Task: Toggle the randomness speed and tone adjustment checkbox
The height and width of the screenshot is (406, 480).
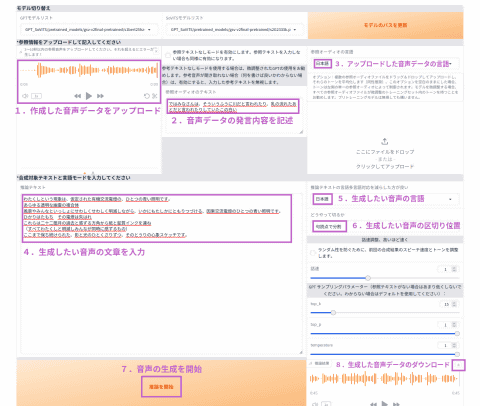Action: point(313,253)
